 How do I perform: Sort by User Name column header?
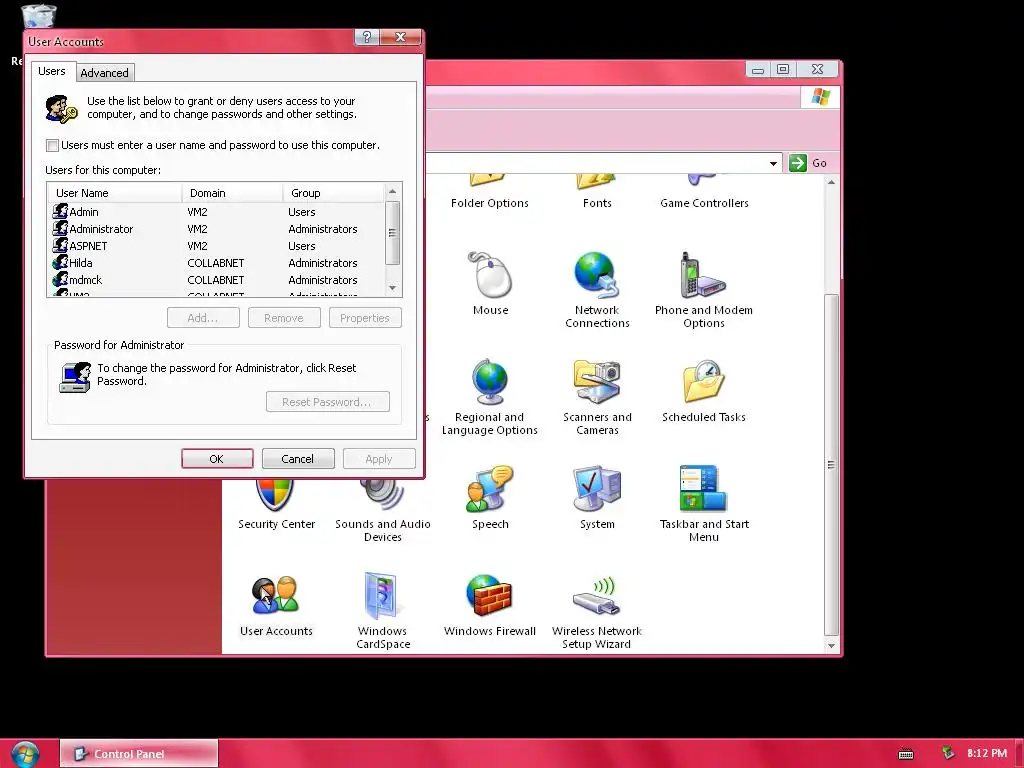(x=115, y=193)
